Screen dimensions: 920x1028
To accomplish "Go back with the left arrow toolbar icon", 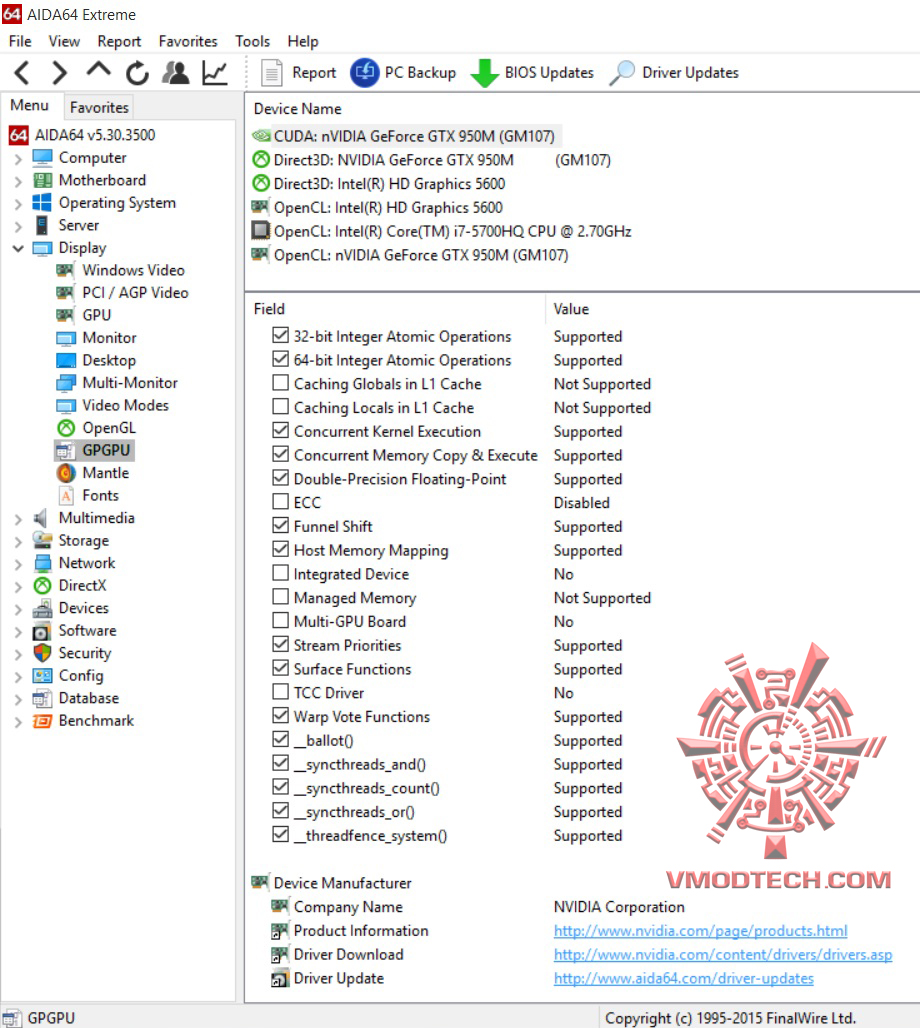I will 22,73.
